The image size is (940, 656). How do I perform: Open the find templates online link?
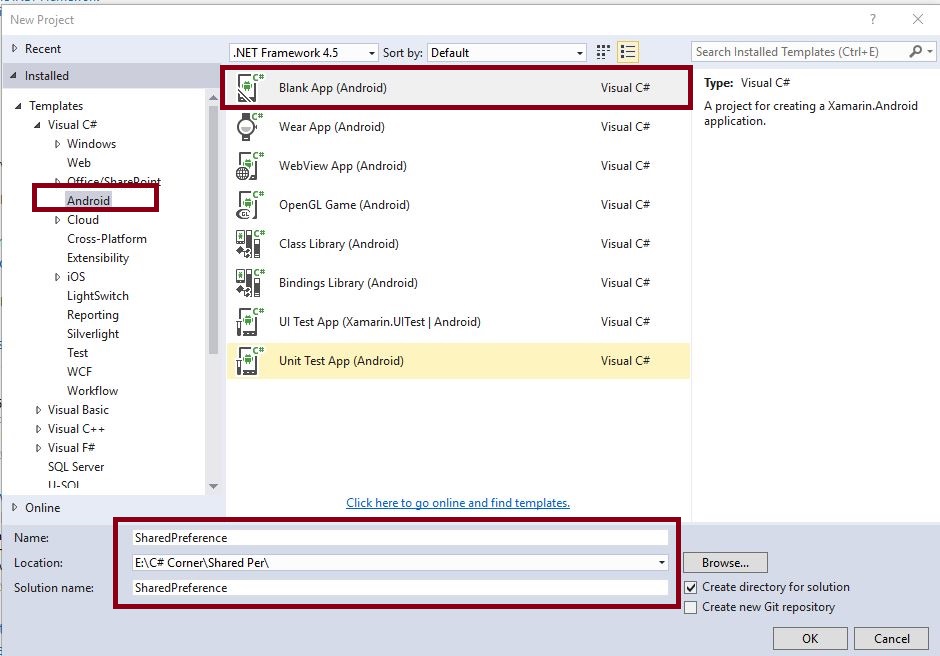click(458, 502)
